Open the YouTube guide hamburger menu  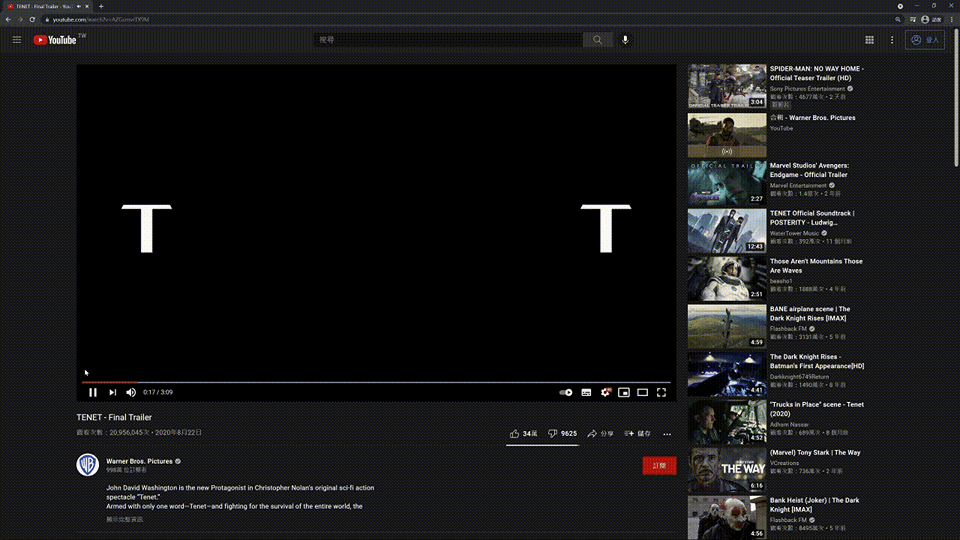17,40
